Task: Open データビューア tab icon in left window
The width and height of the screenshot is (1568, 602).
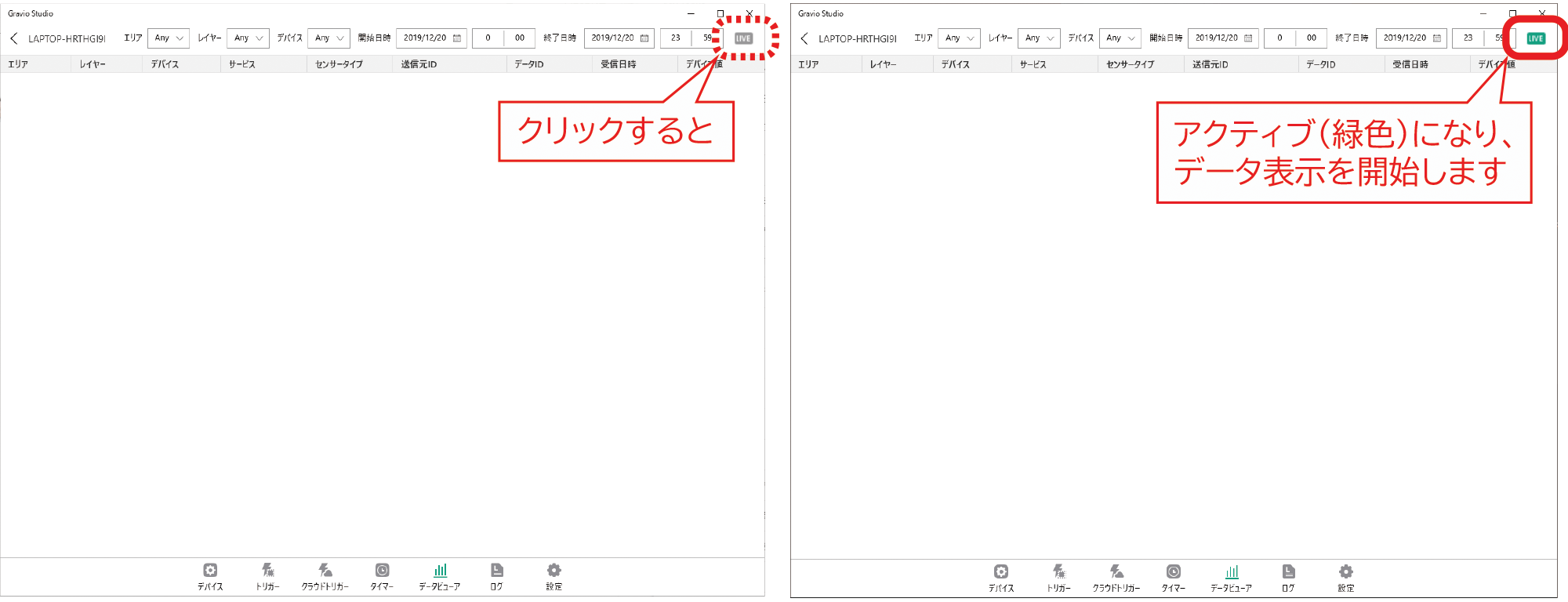Action: click(440, 570)
